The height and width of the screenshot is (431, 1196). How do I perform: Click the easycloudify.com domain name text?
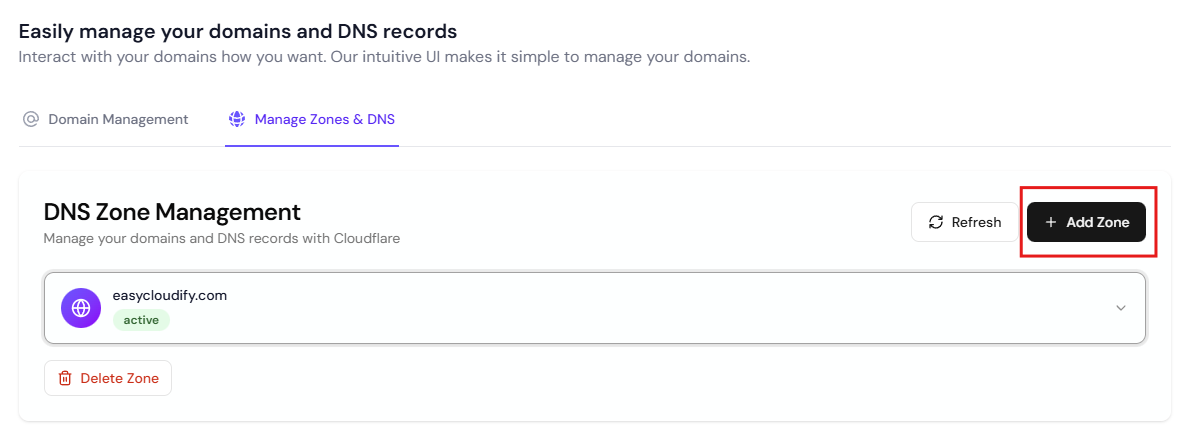coord(170,296)
